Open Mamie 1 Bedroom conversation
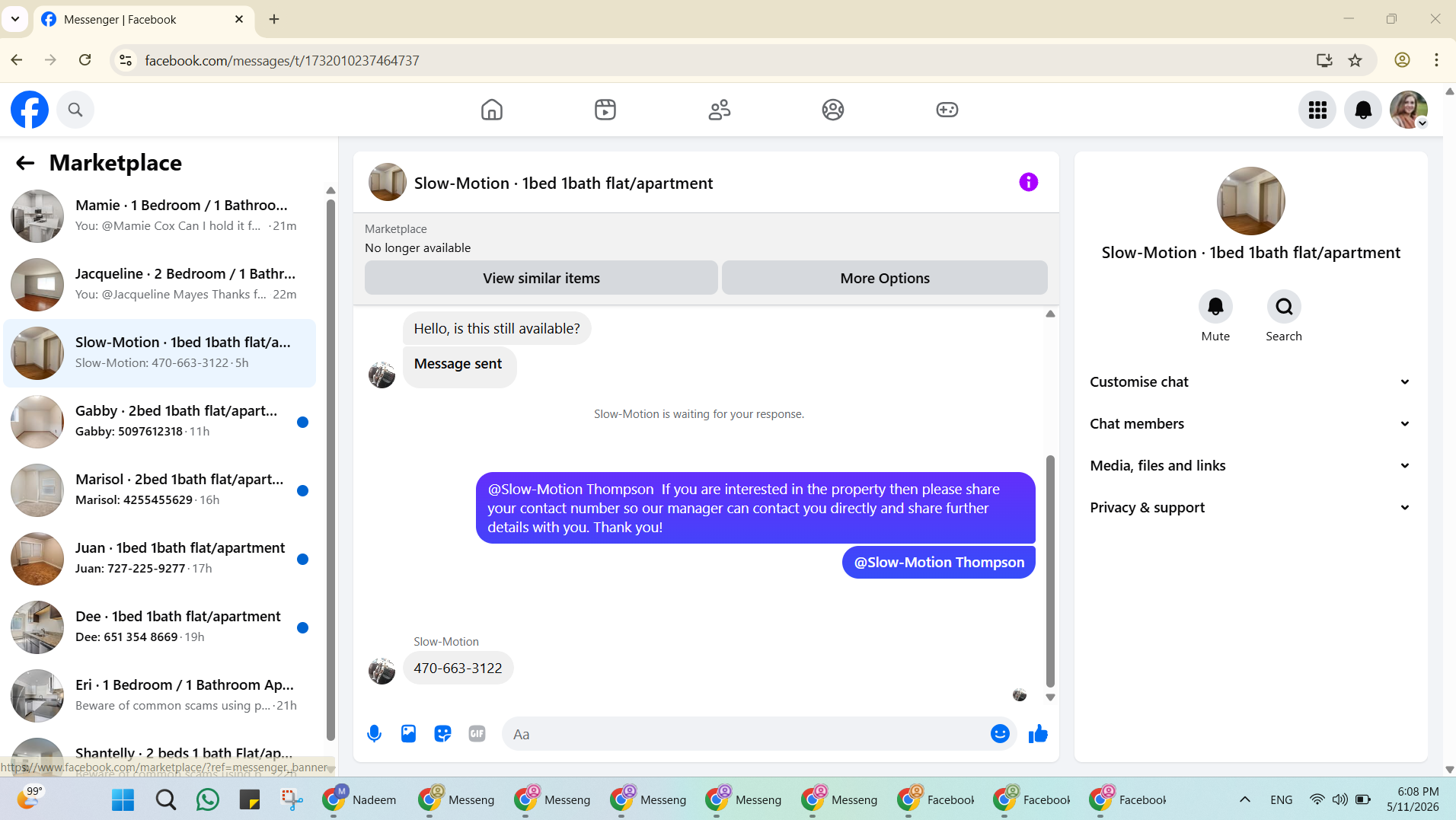 (160, 216)
